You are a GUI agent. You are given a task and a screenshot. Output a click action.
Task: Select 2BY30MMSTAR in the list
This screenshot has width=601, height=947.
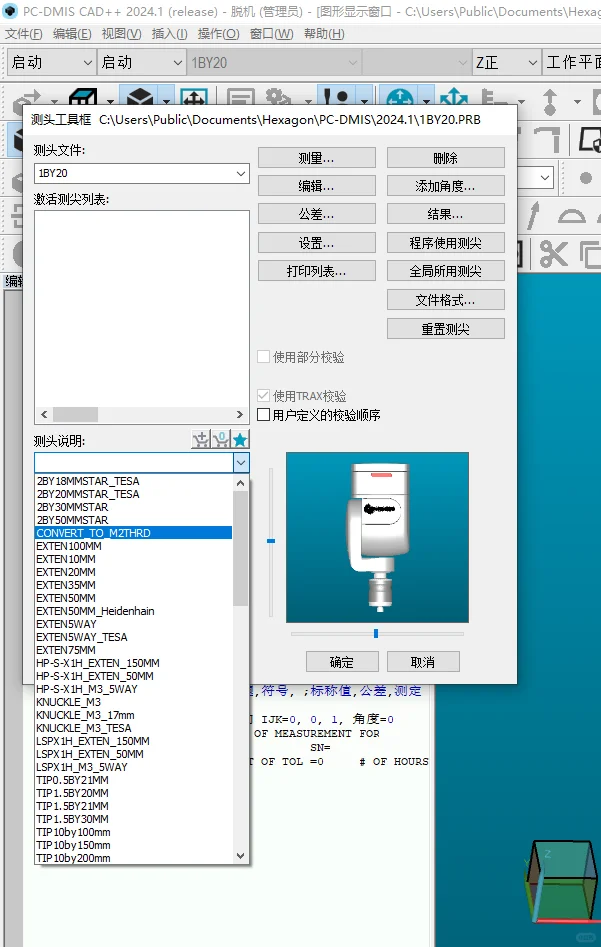tap(133, 507)
